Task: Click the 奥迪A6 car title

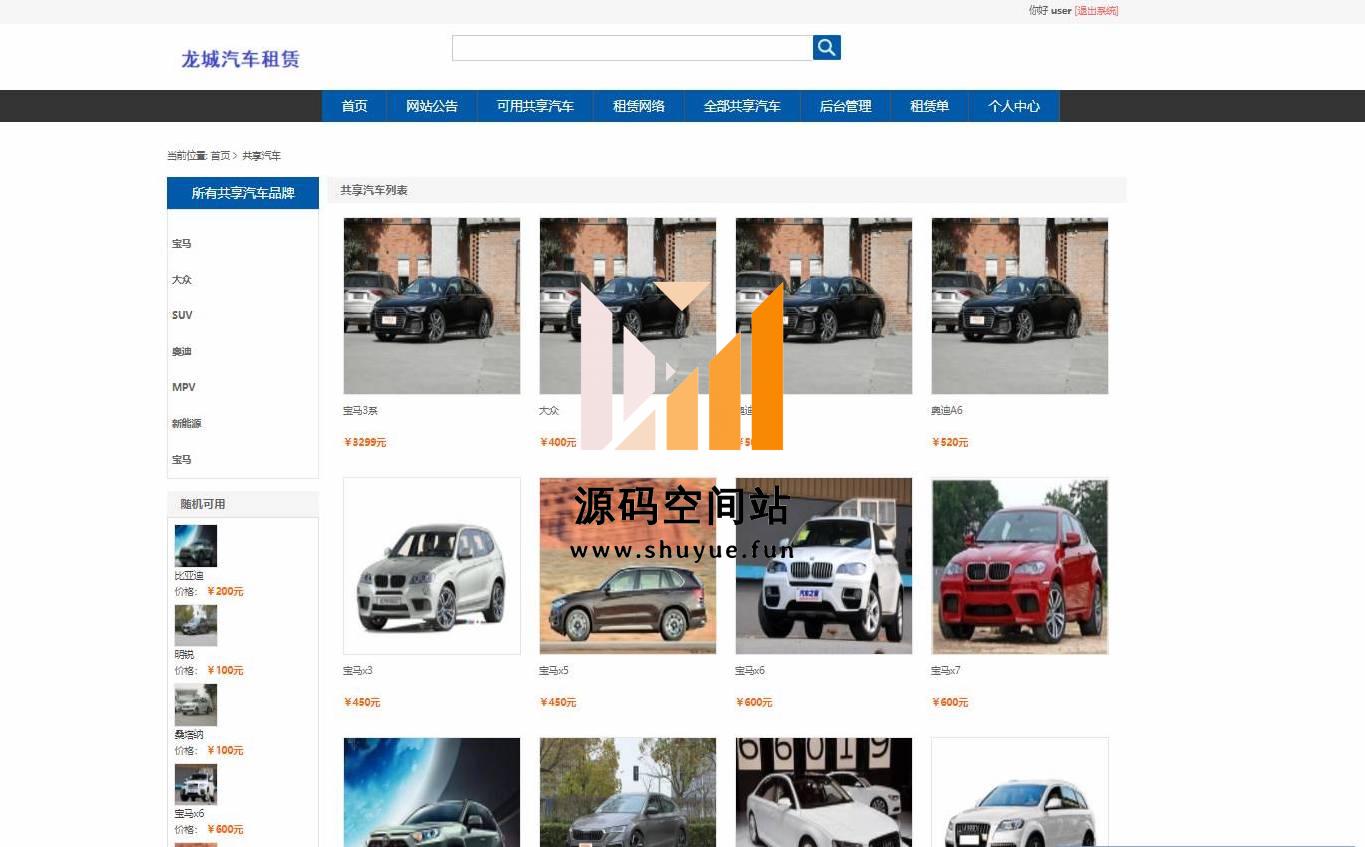Action: point(947,411)
